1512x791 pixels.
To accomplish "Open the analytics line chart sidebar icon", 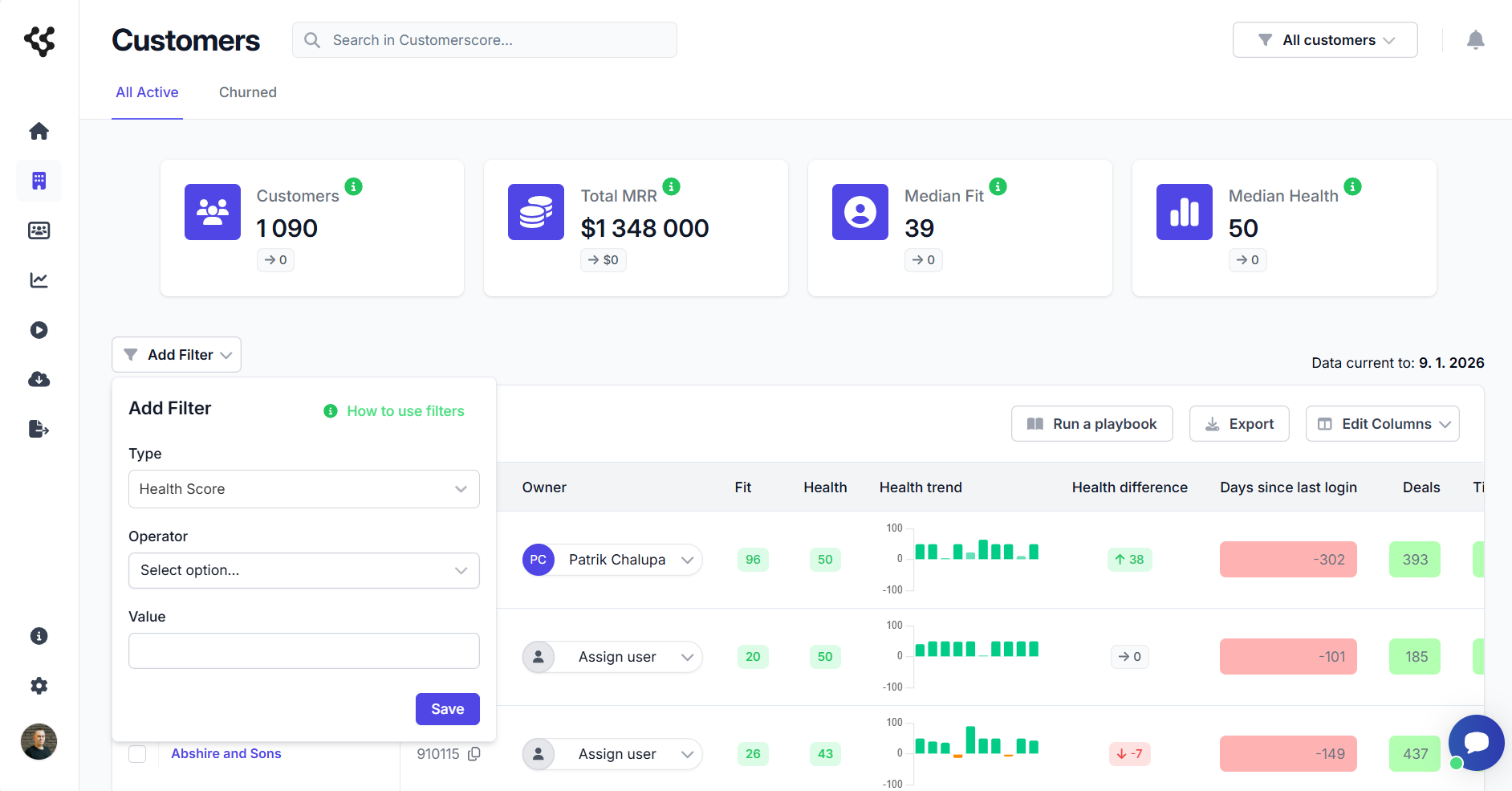I will [x=39, y=280].
